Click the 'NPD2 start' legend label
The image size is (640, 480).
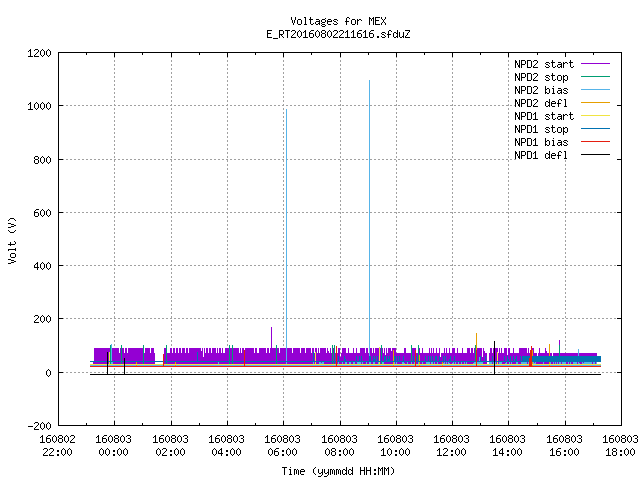(544, 64)
